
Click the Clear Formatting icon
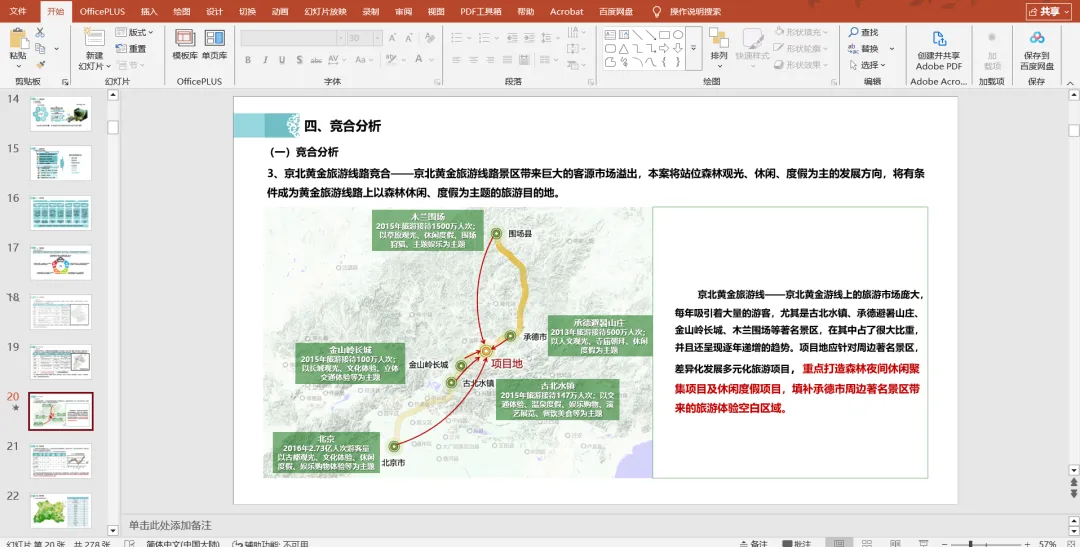(x=430, y=38)
